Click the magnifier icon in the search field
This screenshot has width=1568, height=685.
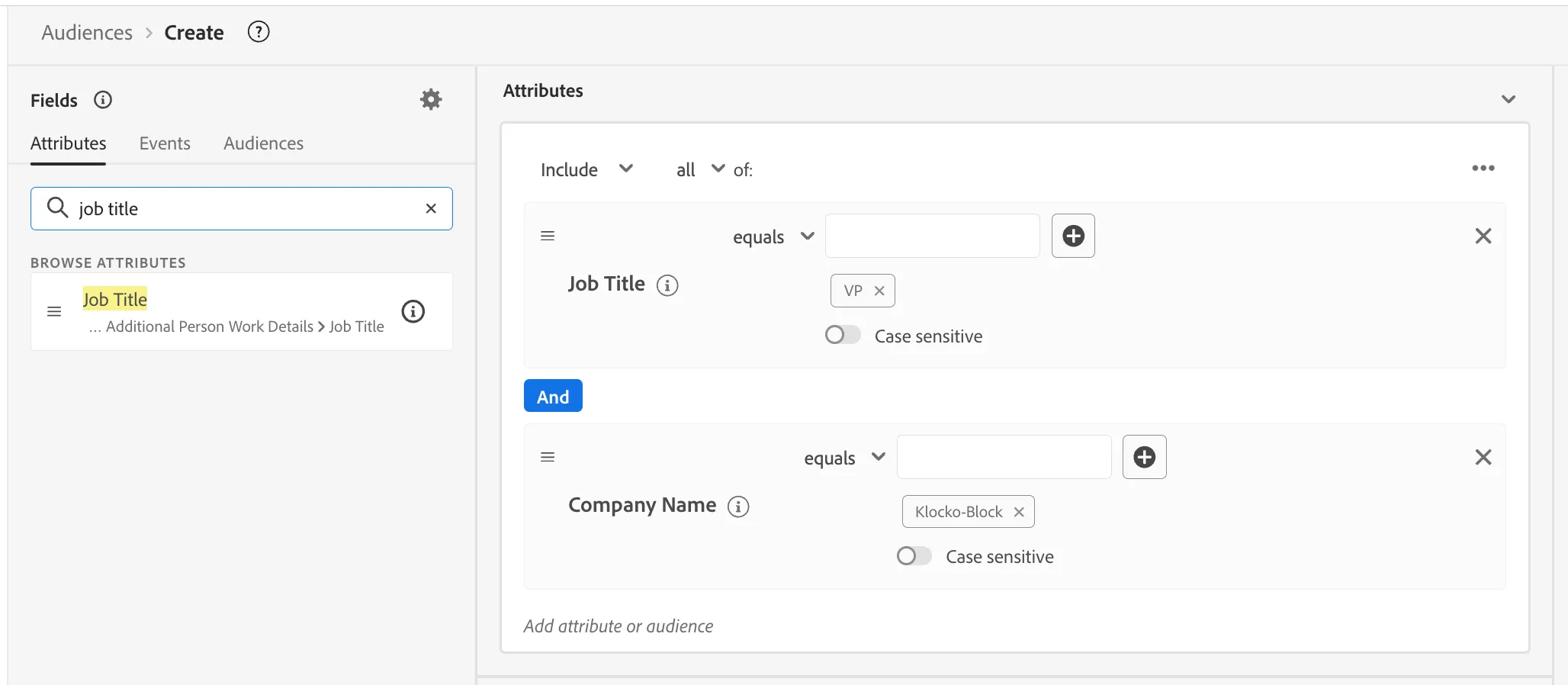coord(57,207)
